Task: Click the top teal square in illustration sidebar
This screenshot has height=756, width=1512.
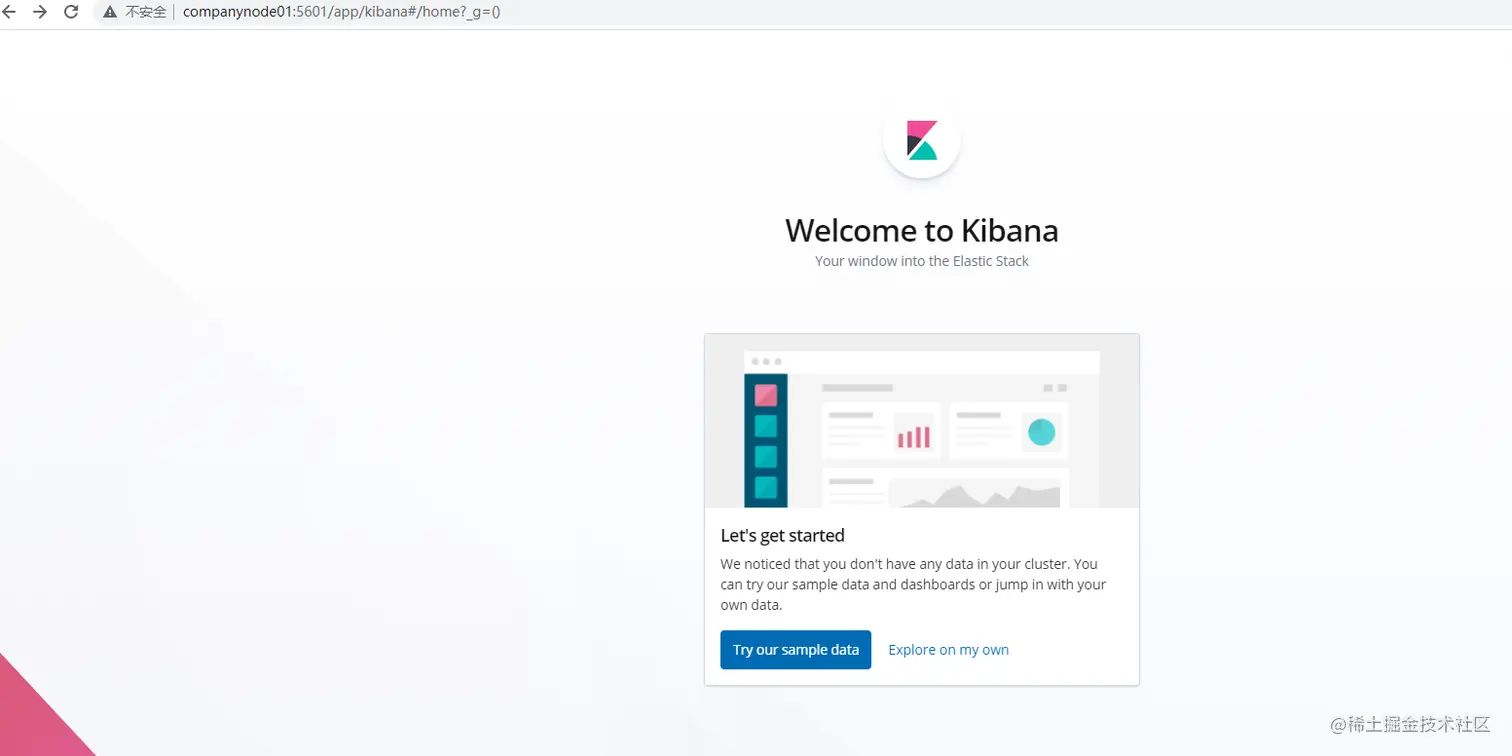Action: tap(766, 426)
